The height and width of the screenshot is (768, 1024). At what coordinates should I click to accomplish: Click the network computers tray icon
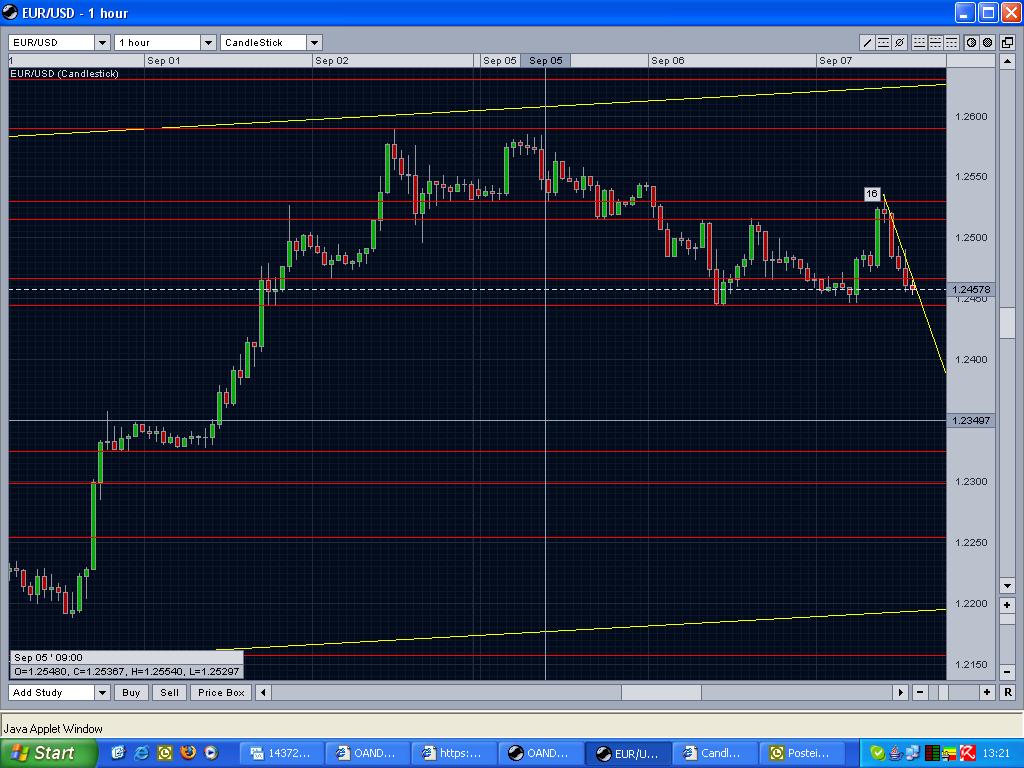(912, 754)
